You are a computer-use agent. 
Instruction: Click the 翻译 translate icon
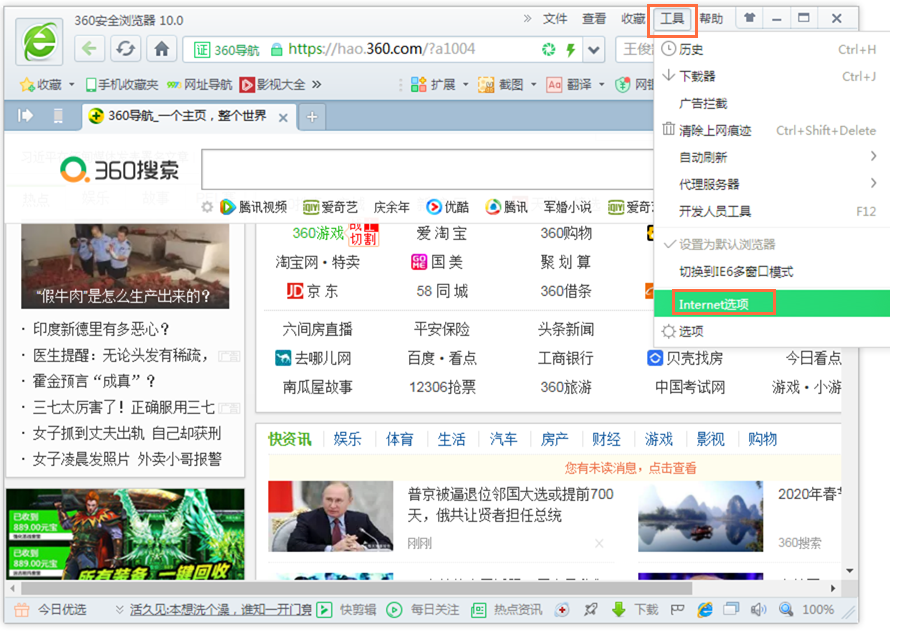(554, 85)
